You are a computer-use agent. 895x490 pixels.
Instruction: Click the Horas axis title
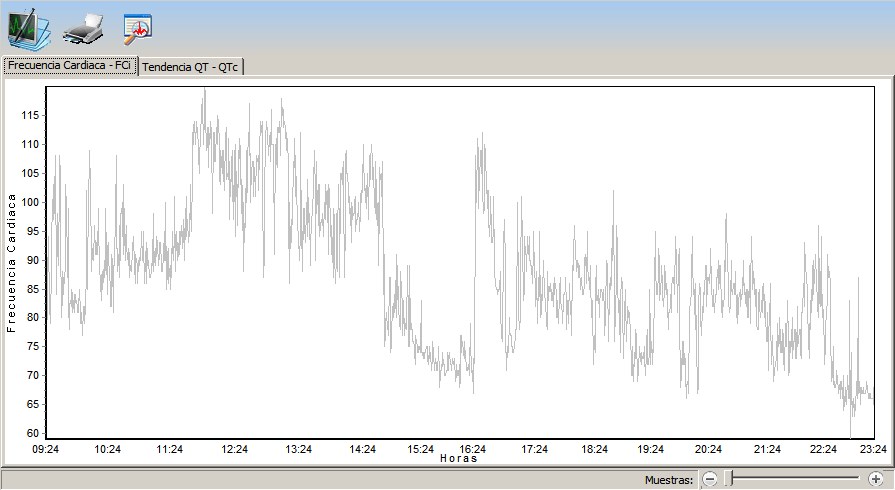(458, 459)
